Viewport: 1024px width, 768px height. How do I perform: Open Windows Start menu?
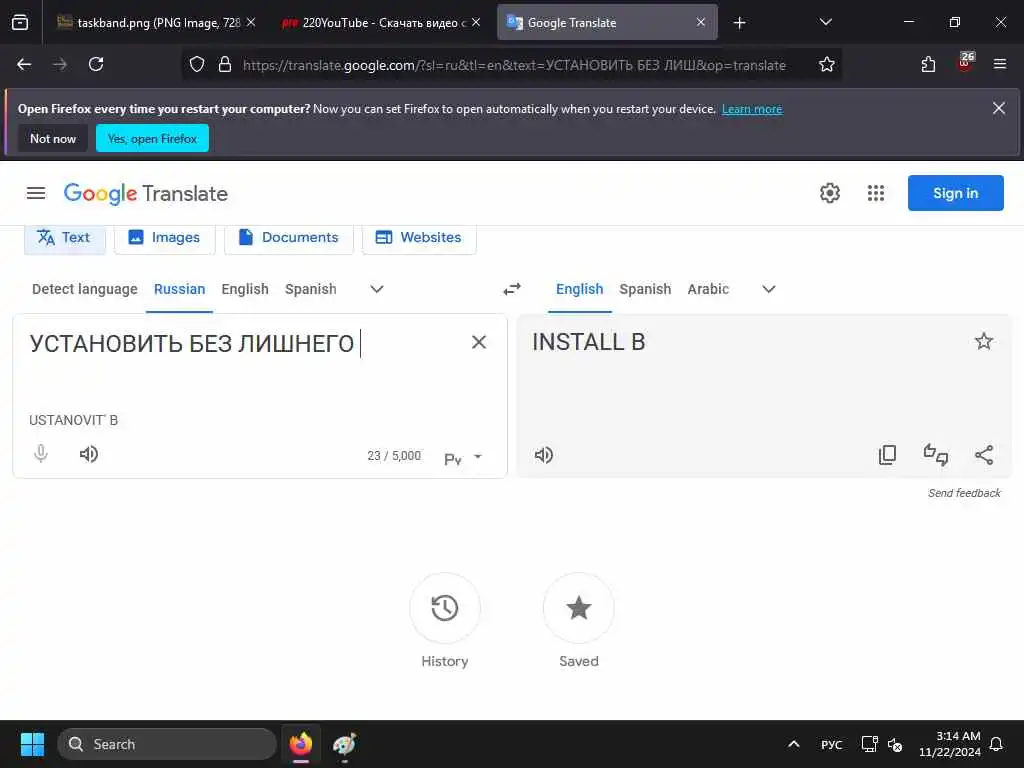click(x=32, y=744)
